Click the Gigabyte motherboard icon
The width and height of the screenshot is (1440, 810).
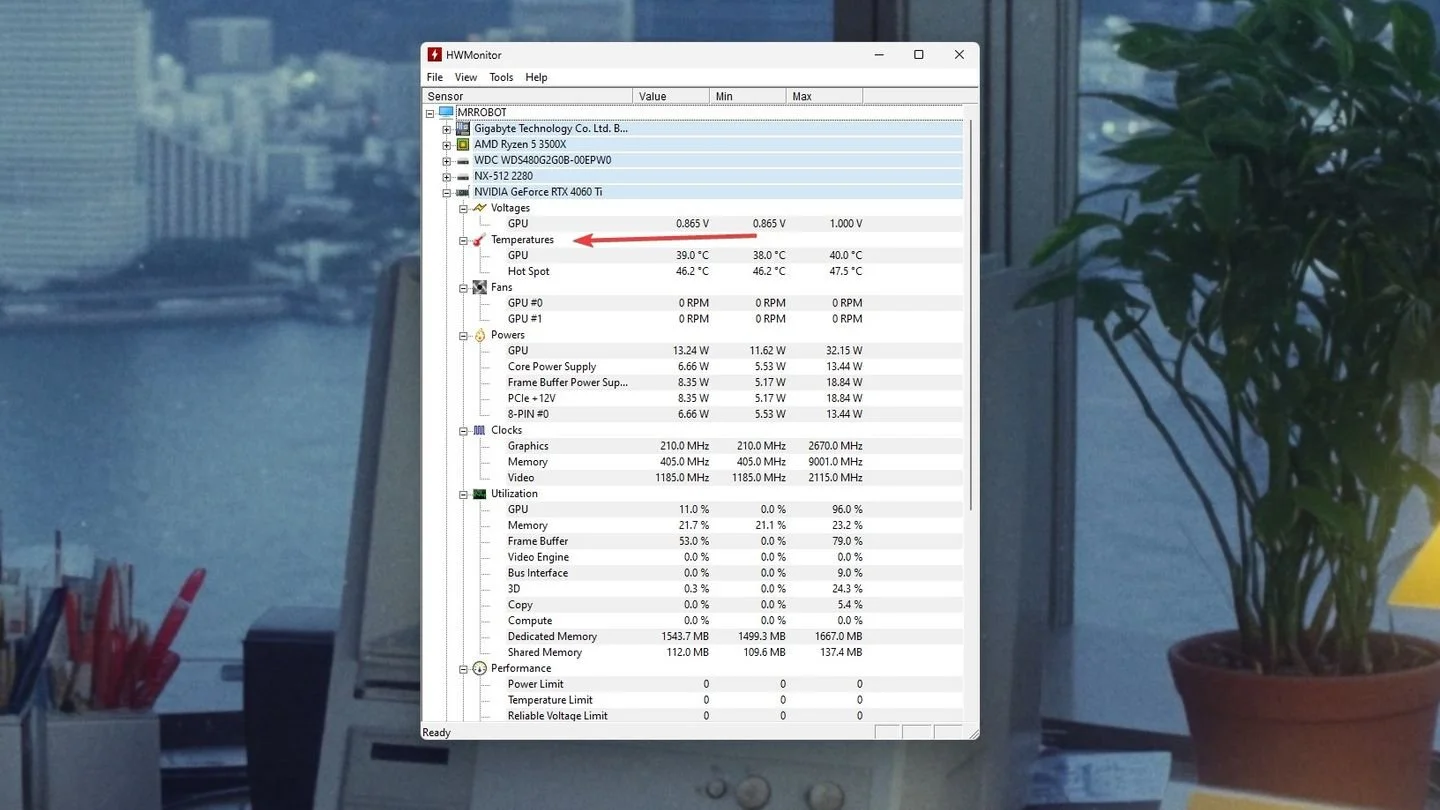(x=463, y=128)
